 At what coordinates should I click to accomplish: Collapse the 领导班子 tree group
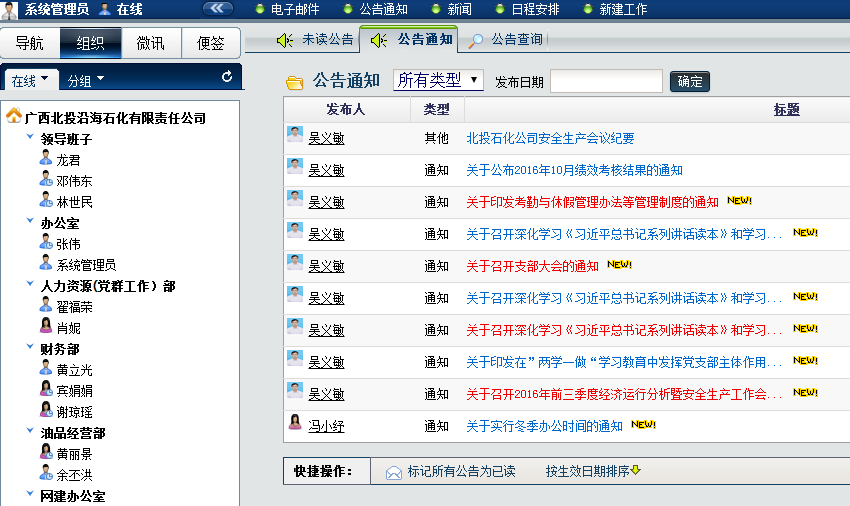30,137
